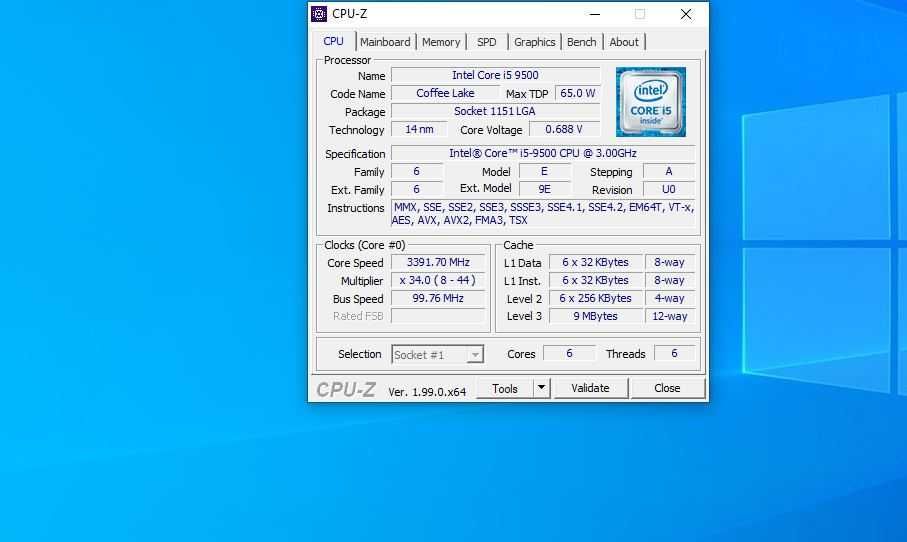Select the CPU tab
907x542 pixels.
333,41
